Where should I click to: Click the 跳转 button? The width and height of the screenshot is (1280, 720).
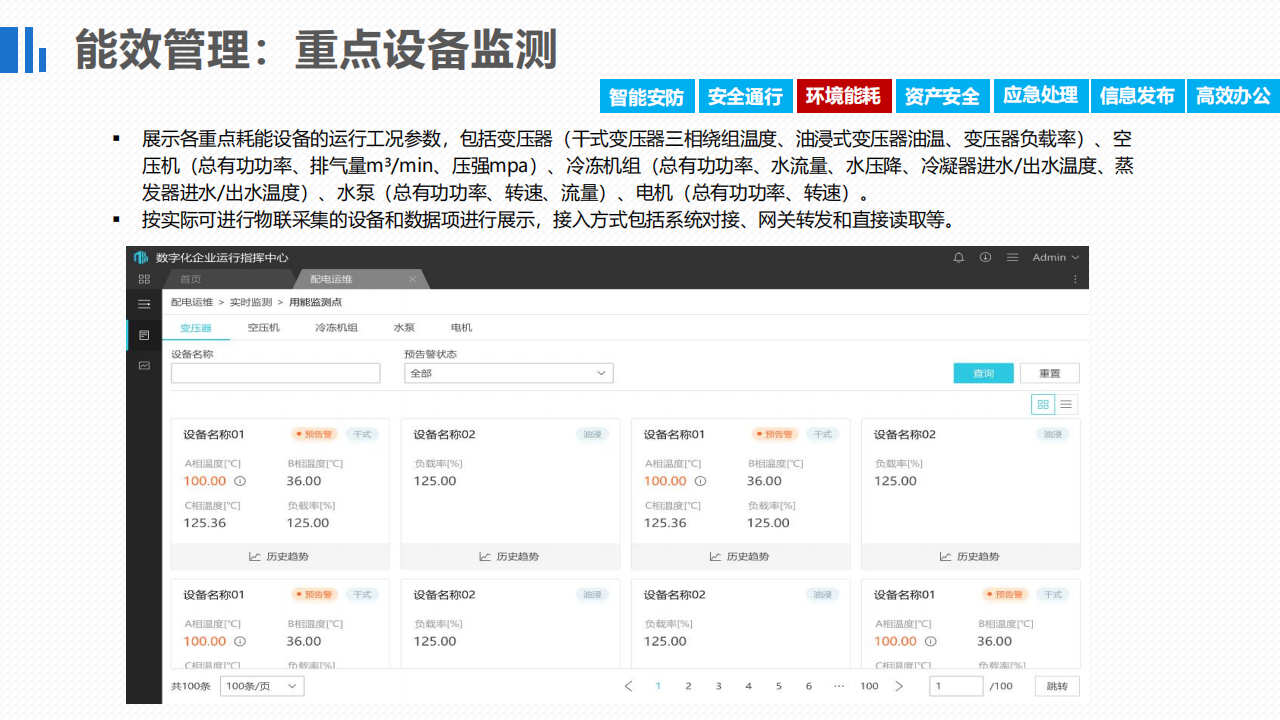(x=1057, y=686)
